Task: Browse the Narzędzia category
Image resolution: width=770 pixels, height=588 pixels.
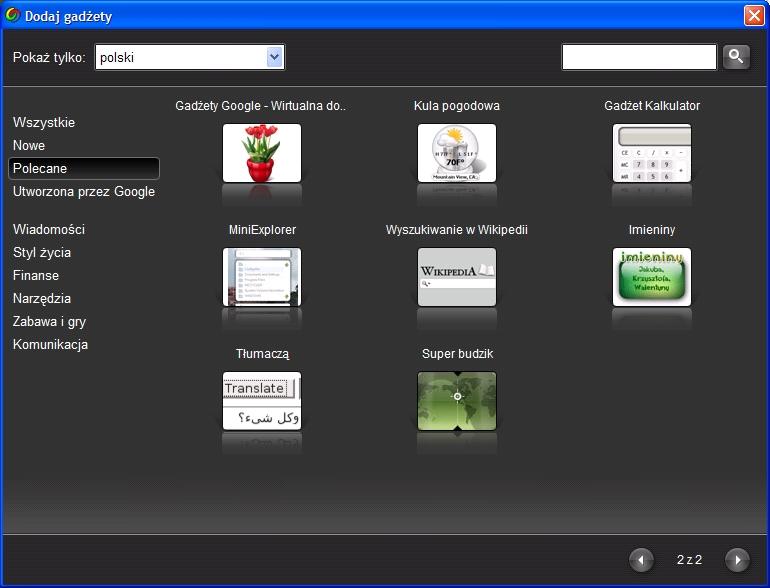Action: (42, 299)
